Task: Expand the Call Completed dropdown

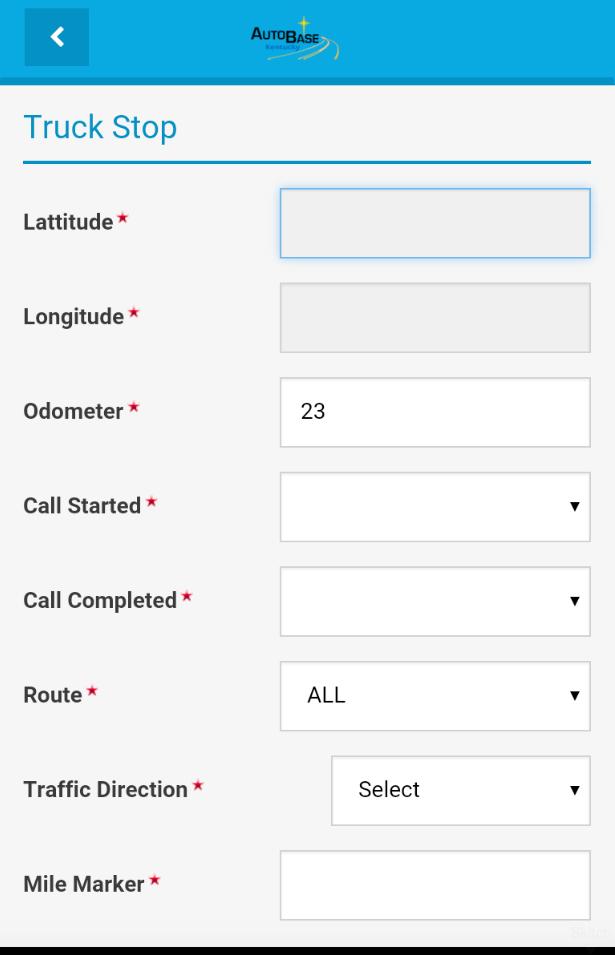Action: pyautogui.click(x=435, y=601)
